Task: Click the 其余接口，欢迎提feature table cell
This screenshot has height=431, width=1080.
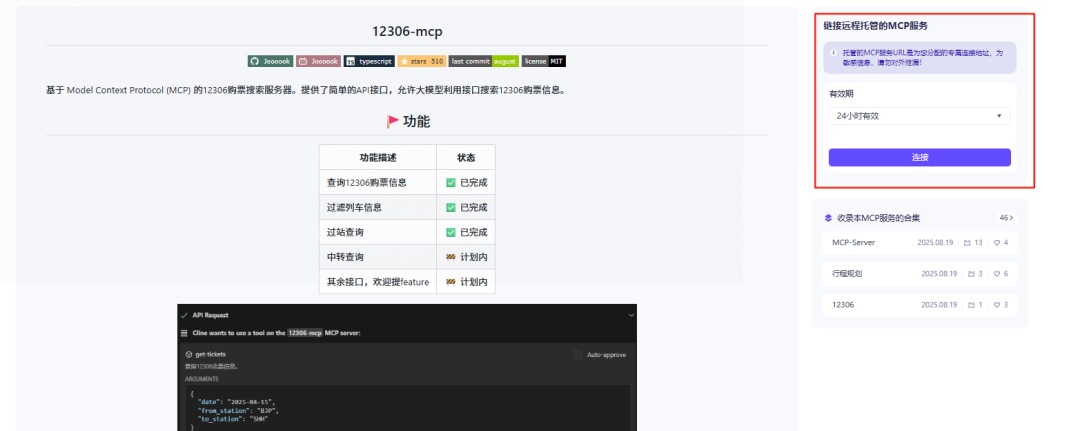Action: pos(377,282)
